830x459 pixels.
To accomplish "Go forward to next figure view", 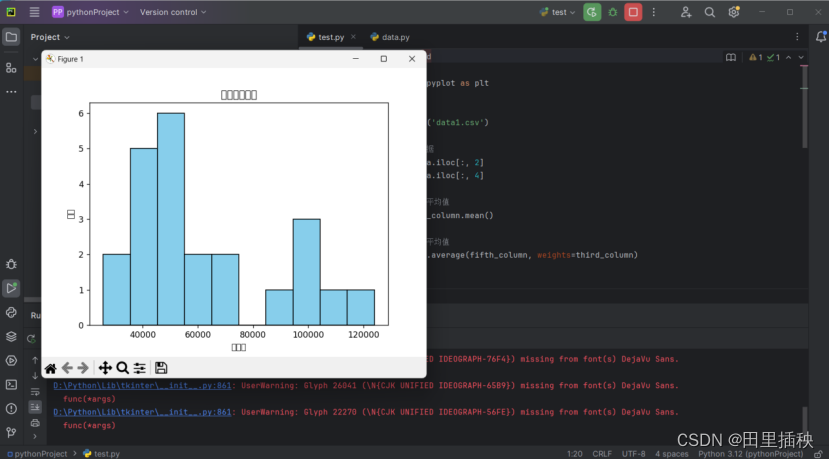I will tap(83, 368).
